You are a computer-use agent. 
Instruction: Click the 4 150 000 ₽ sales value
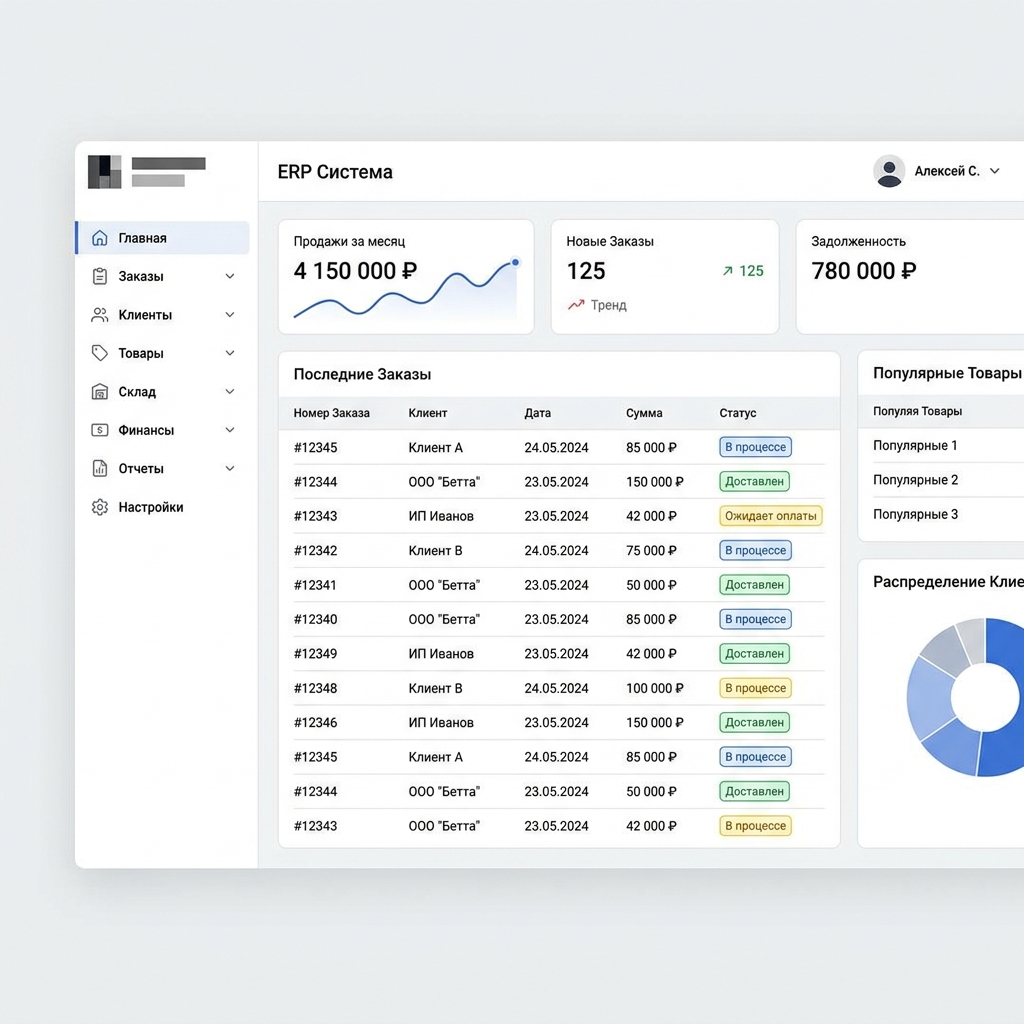355,270
